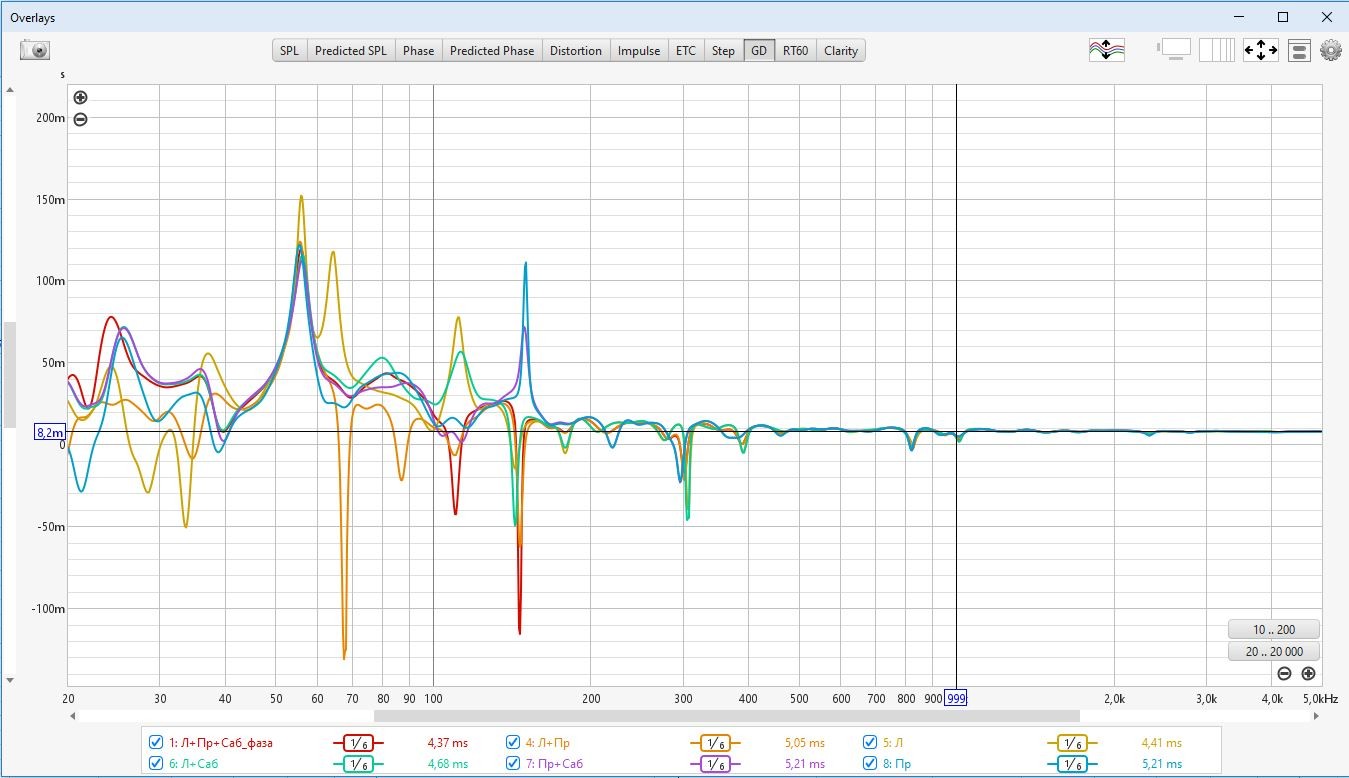
Task: Switch to the Distortion tab
Action: 576,51
